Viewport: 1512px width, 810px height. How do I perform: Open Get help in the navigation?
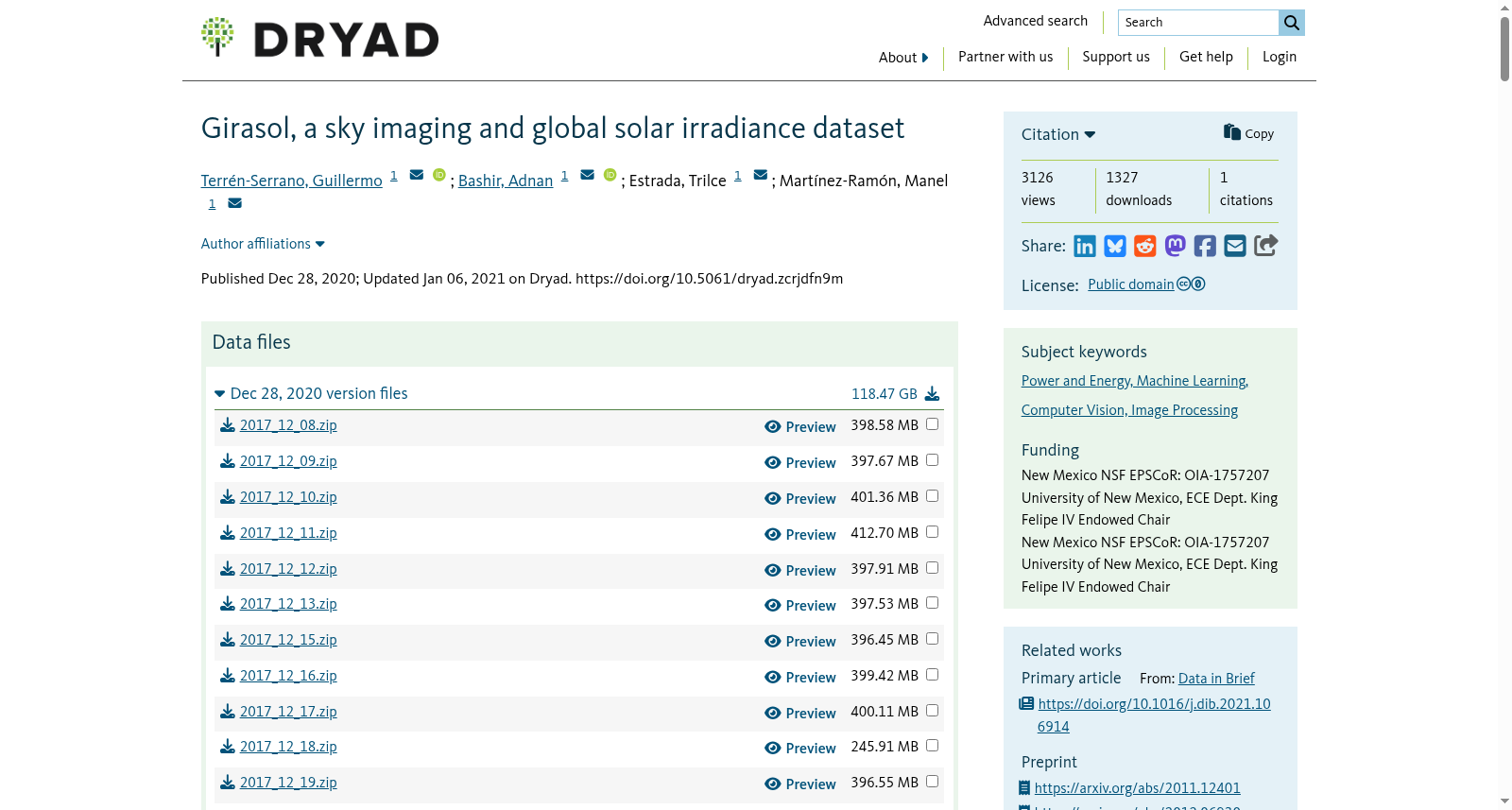[1206, 57]
